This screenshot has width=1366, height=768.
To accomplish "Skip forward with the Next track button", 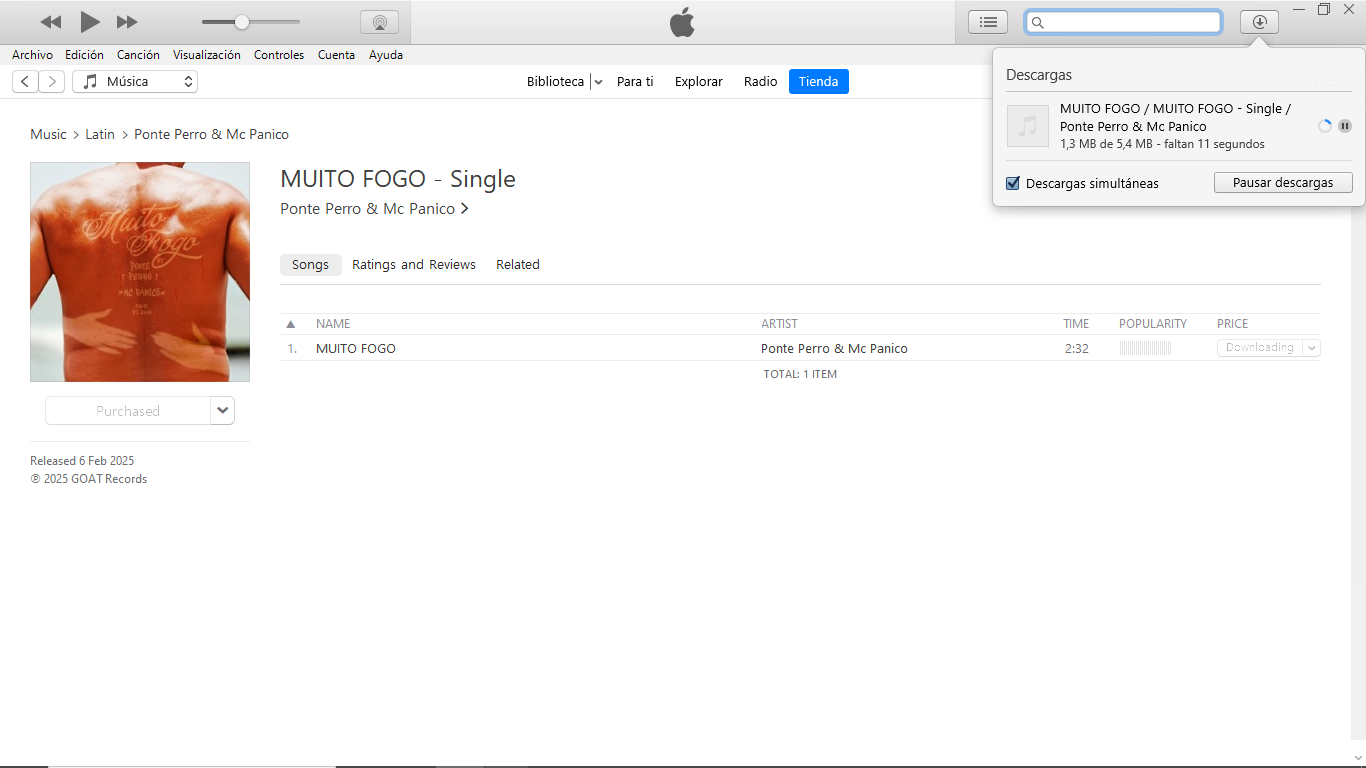I will pos(127,22).
